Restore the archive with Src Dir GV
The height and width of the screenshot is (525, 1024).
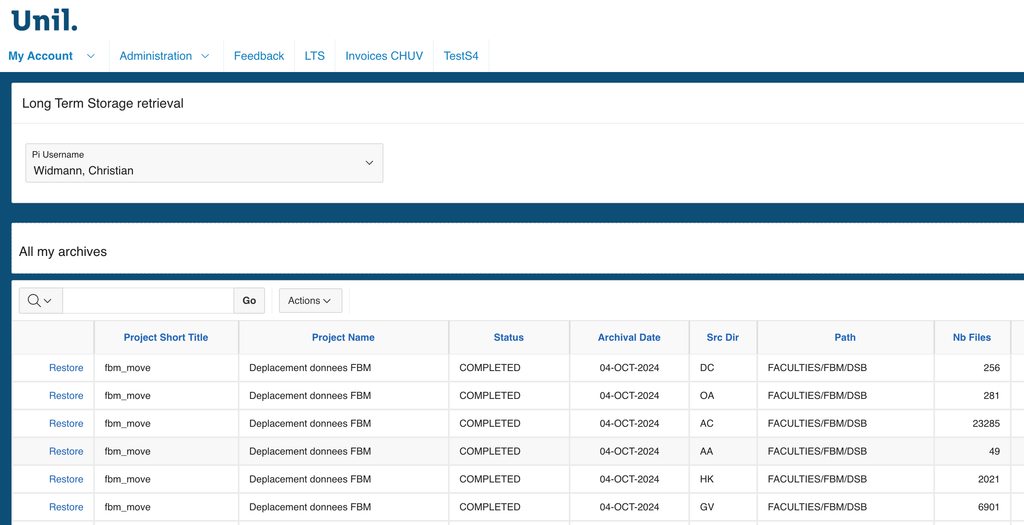66,507
